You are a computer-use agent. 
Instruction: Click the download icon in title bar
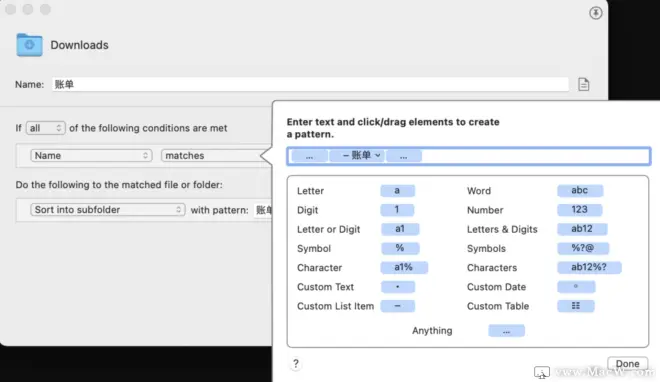595,13
